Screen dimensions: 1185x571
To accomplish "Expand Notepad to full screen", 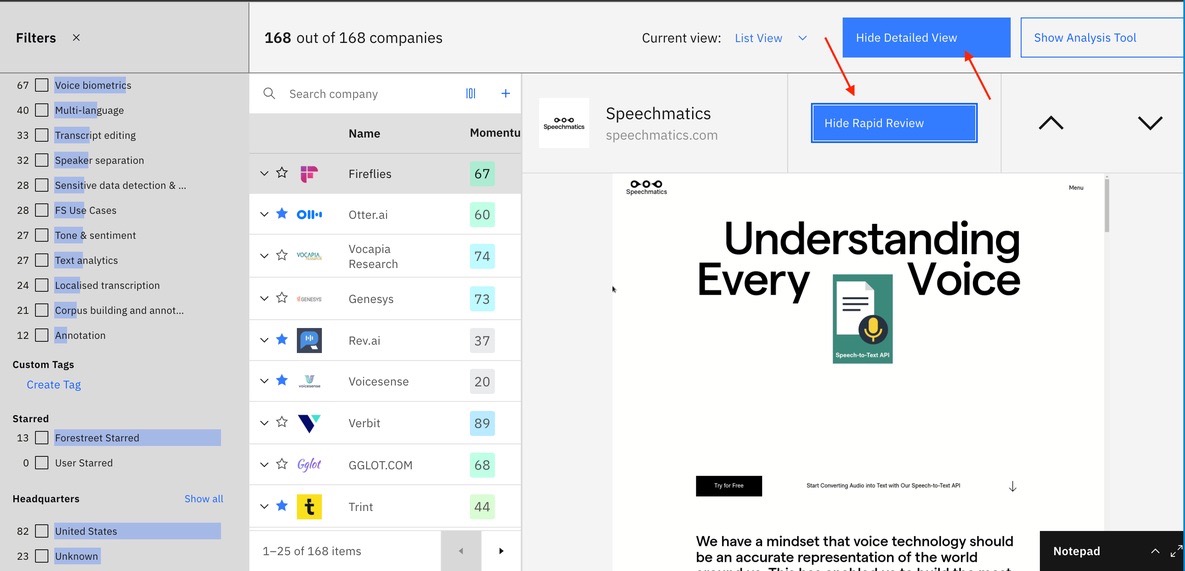I will 1175,551.
